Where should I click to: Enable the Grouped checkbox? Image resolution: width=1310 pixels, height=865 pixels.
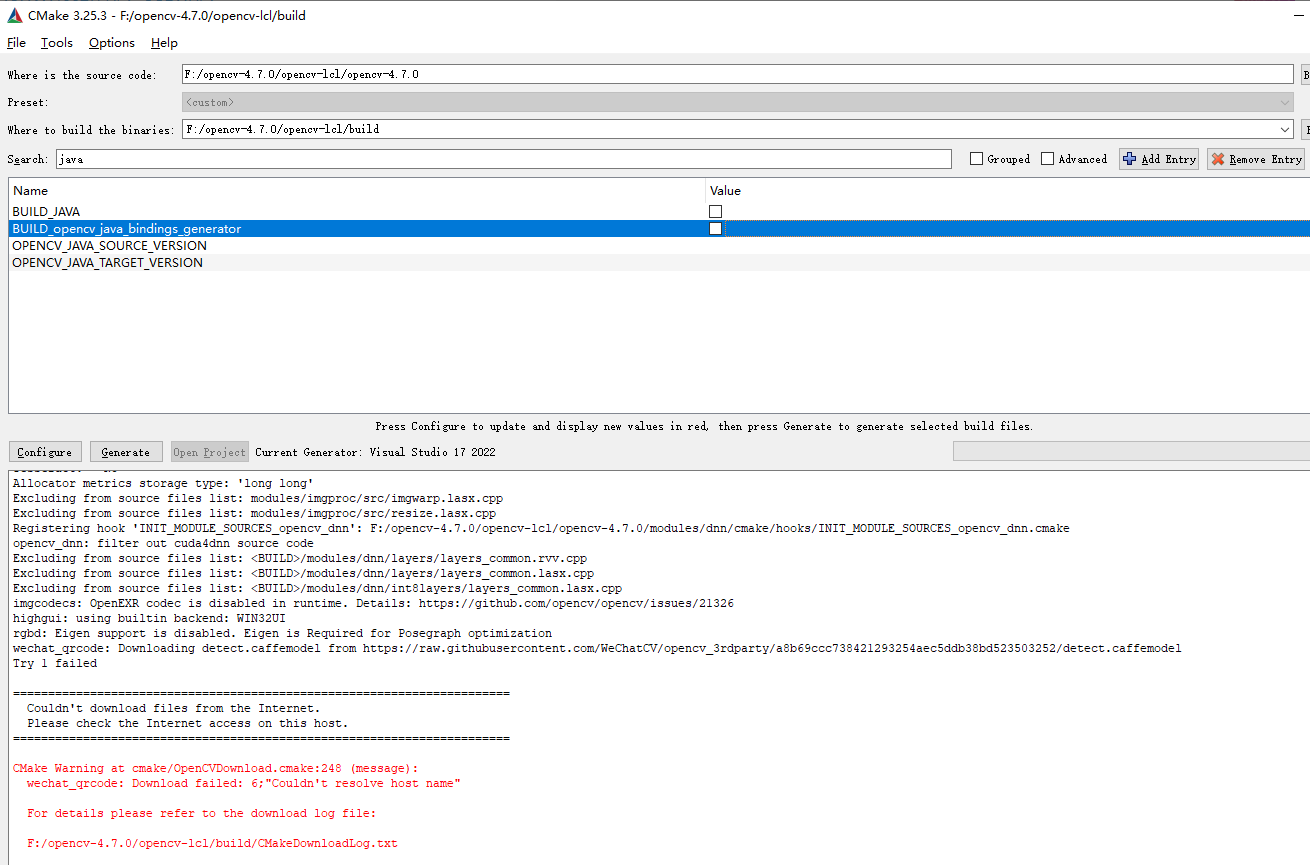[x=977, y=158]
